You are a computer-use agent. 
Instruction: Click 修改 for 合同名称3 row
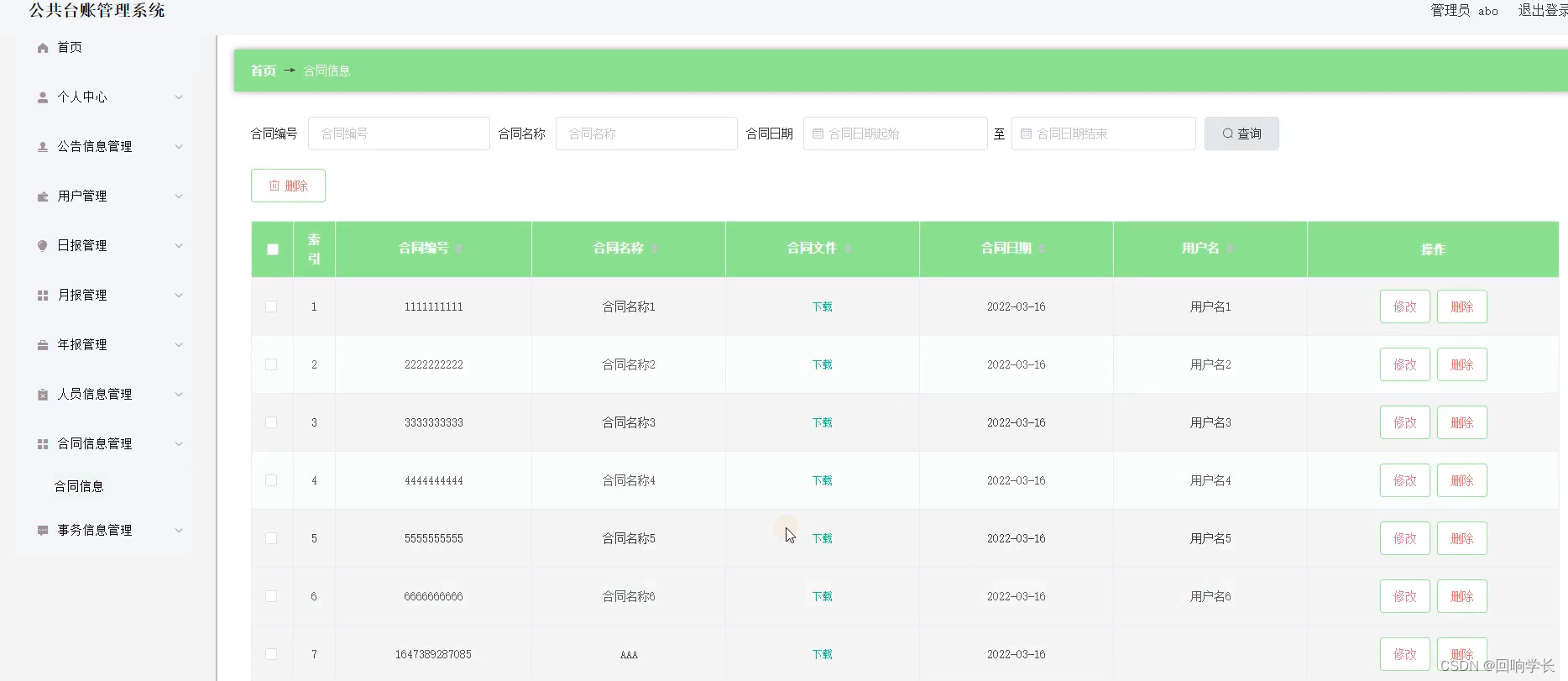pos(1405,422)
